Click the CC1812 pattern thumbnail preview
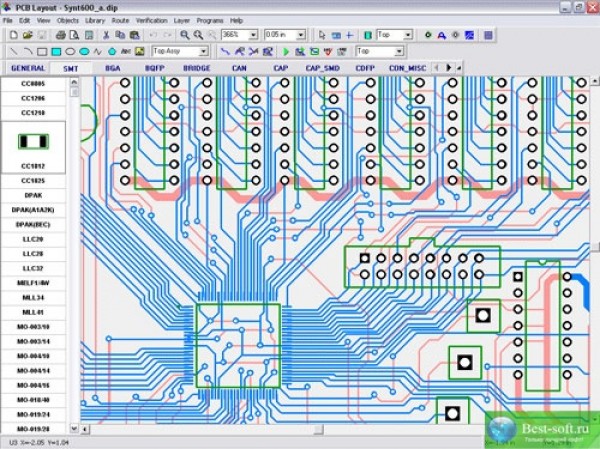The height and width of the screenshot is (449, 600). tap(34, 142)
